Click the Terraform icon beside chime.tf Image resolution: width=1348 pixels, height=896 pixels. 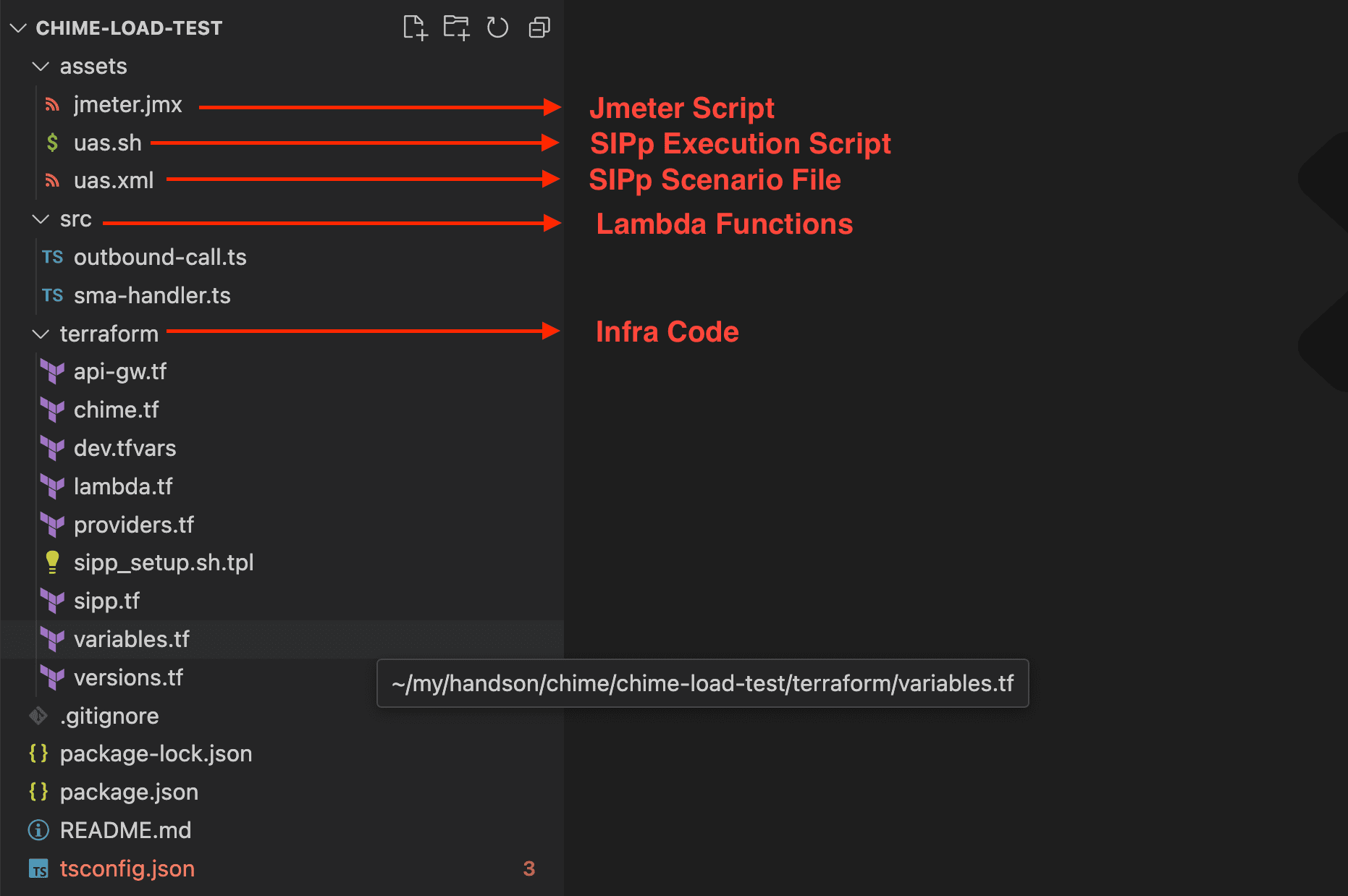click(x=52, y=410)
